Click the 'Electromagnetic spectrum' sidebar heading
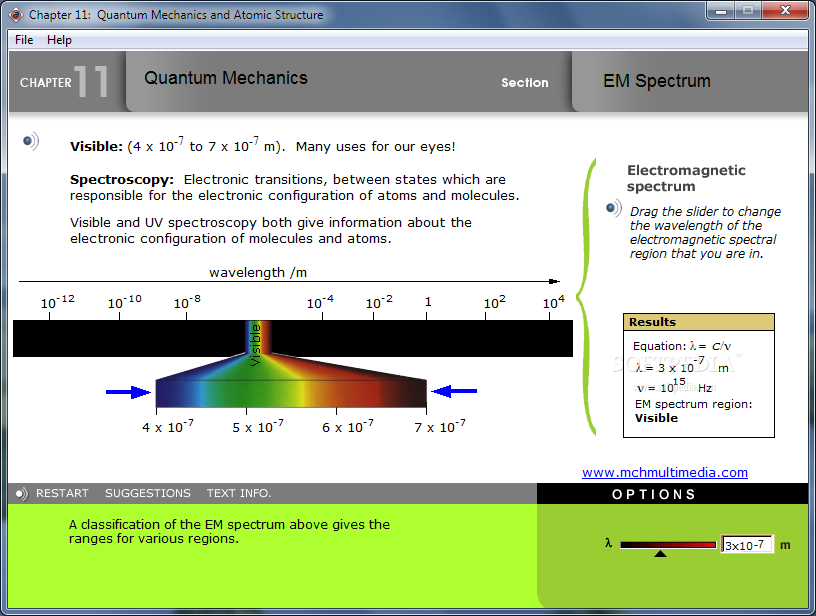Screen dimensions: 816x616 (686, 178)
